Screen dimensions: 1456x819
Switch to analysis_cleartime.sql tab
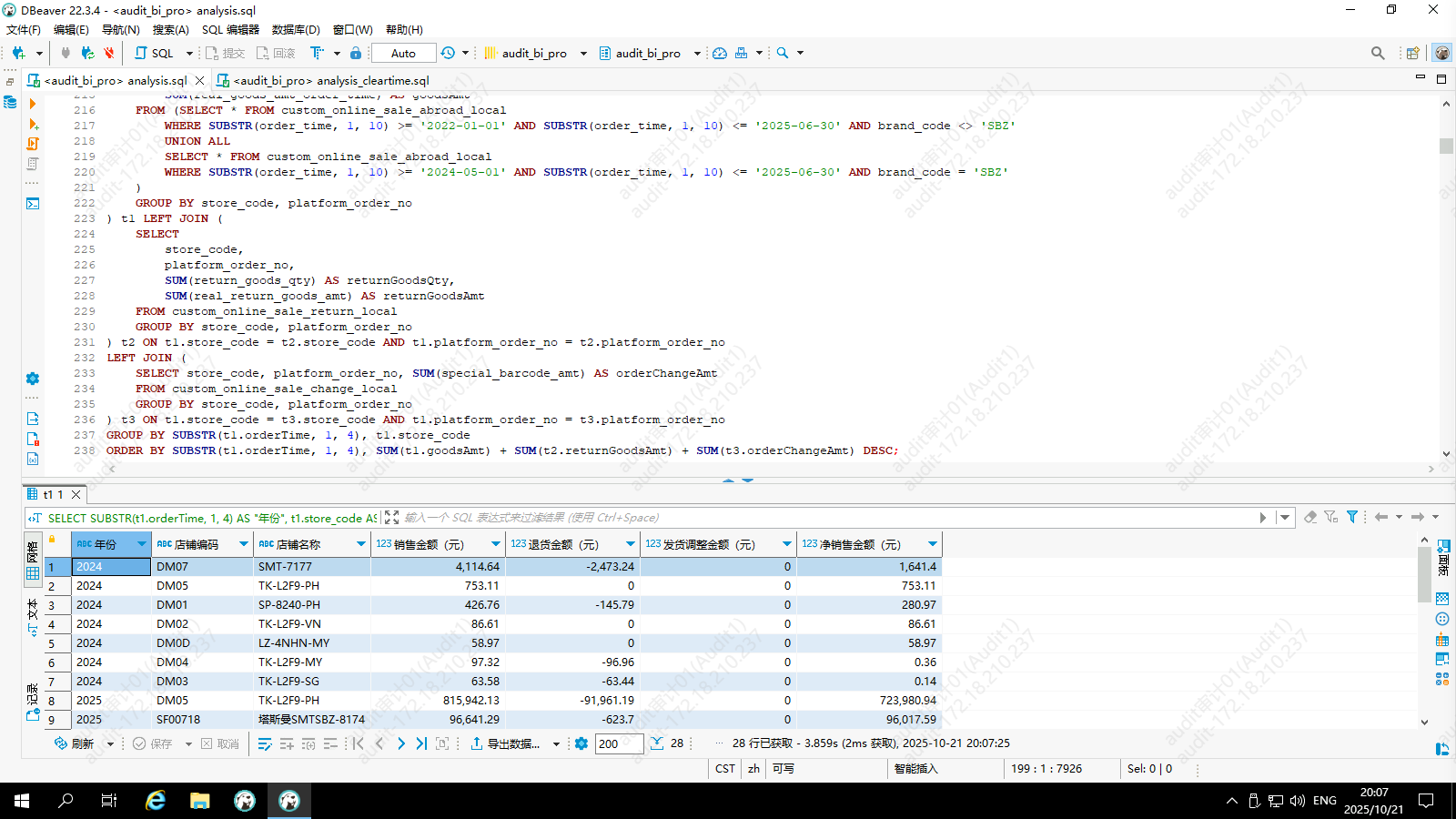[x=330, y=80]
